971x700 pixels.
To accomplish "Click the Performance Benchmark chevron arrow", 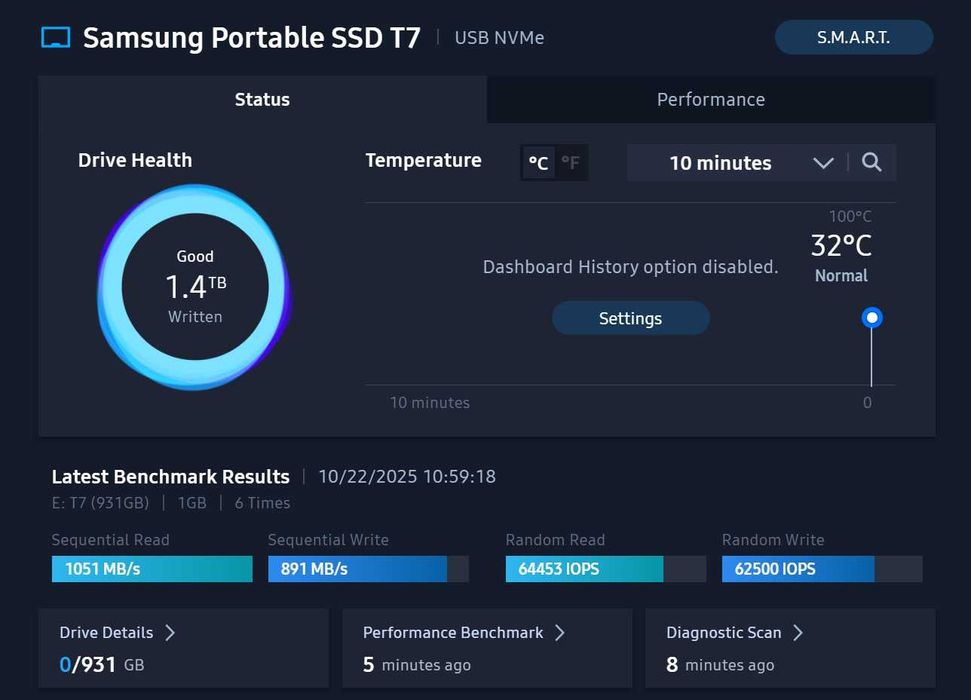I will (x=559, y=632).
